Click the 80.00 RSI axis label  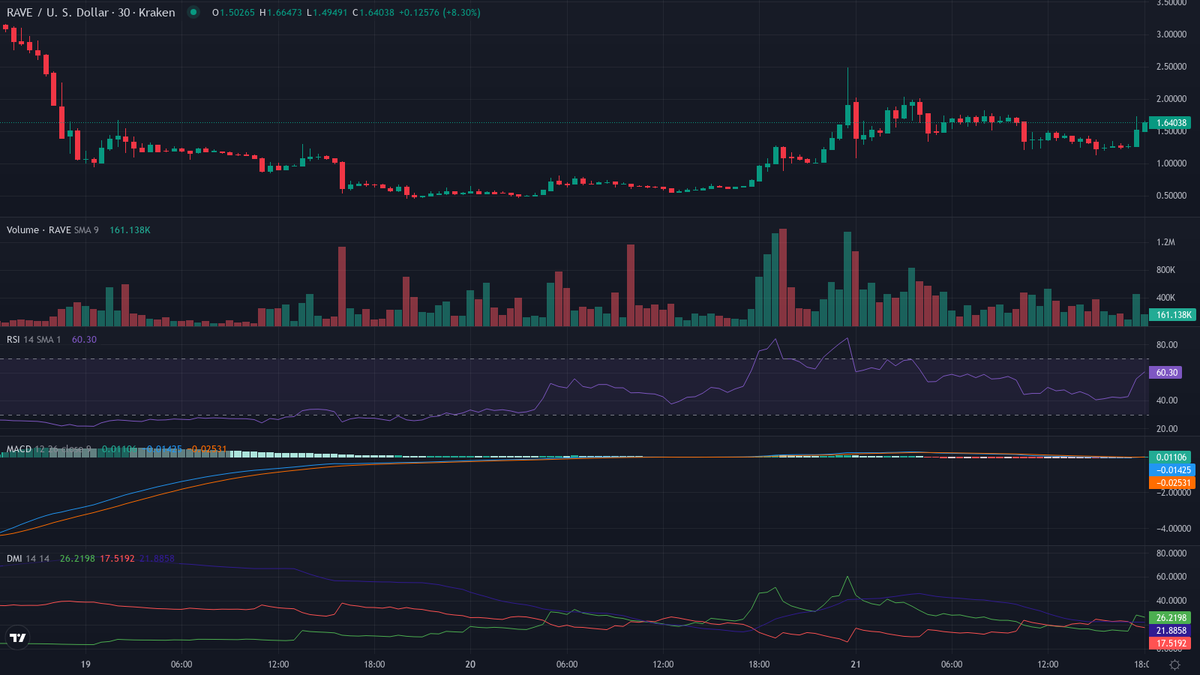pos(1165,345)
